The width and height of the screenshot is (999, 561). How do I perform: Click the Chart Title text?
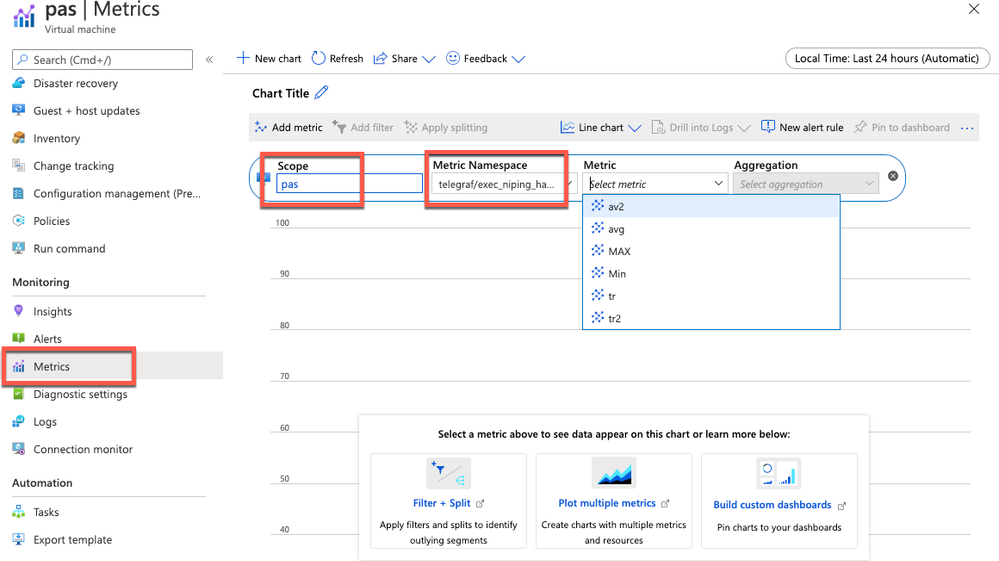pos(280,93)
